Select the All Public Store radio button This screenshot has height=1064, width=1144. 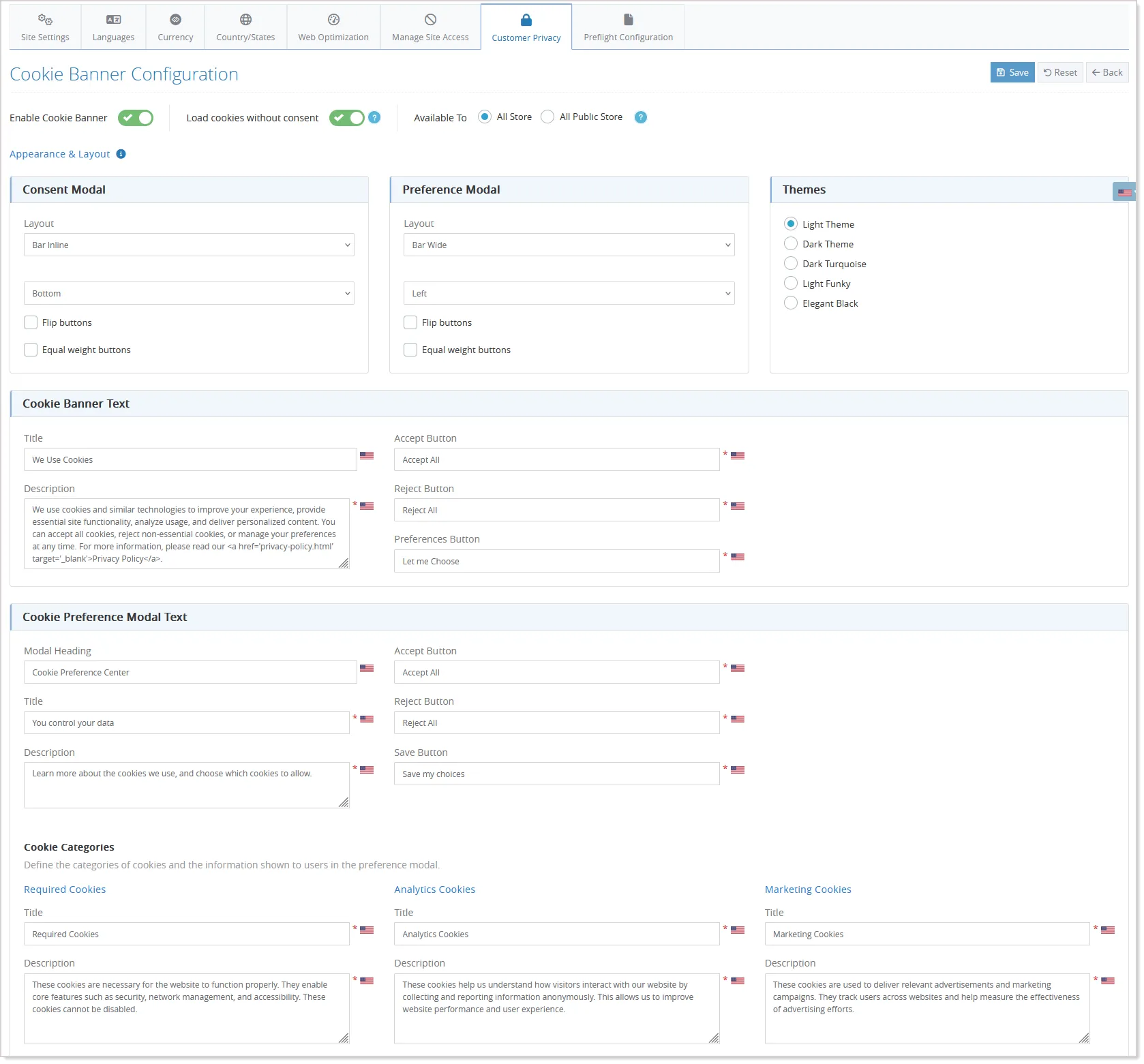pos(547,117)
